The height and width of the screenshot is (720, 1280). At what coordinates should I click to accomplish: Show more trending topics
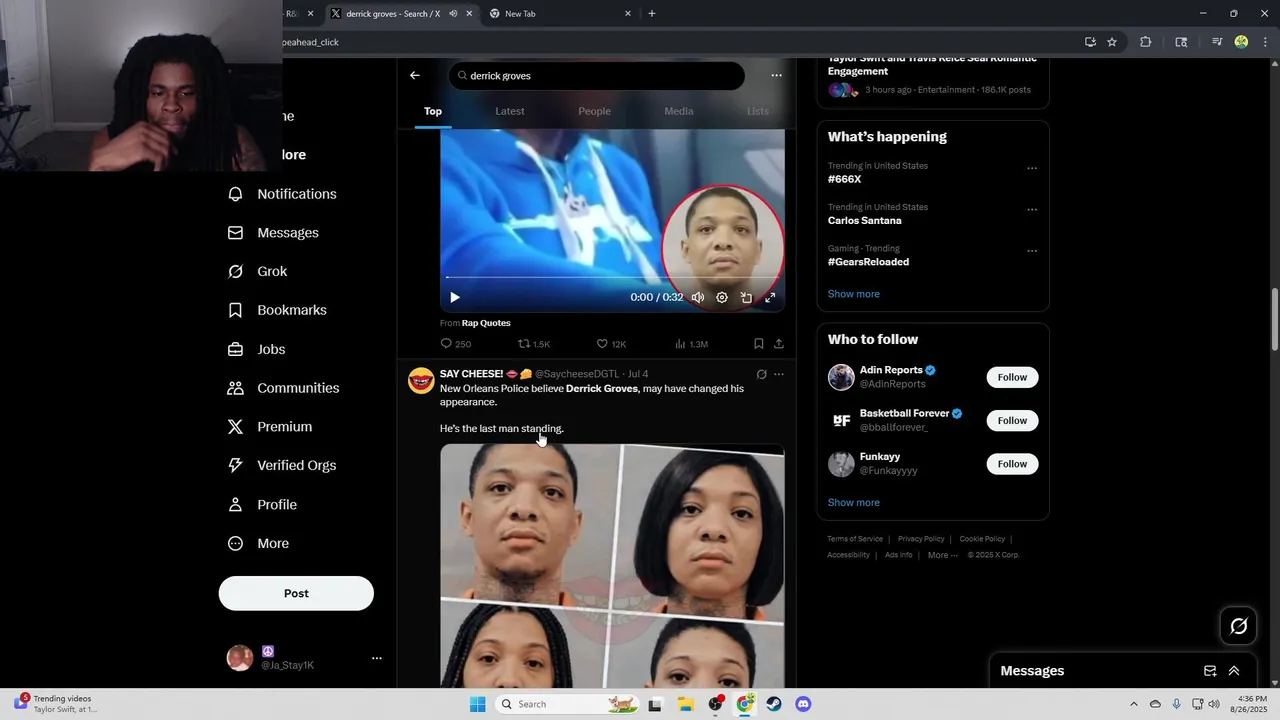tap(854, 294)
